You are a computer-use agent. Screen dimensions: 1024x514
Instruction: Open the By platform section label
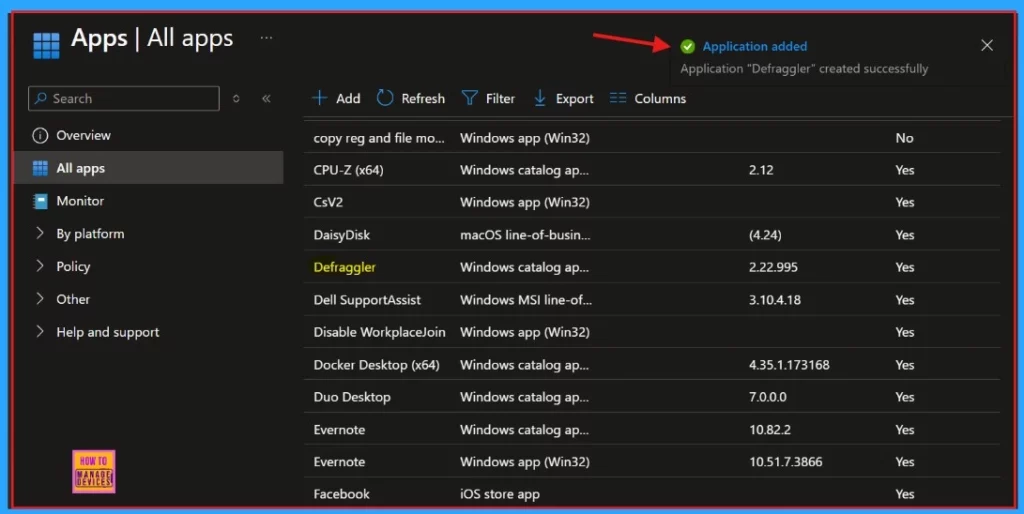pos(90,234)
